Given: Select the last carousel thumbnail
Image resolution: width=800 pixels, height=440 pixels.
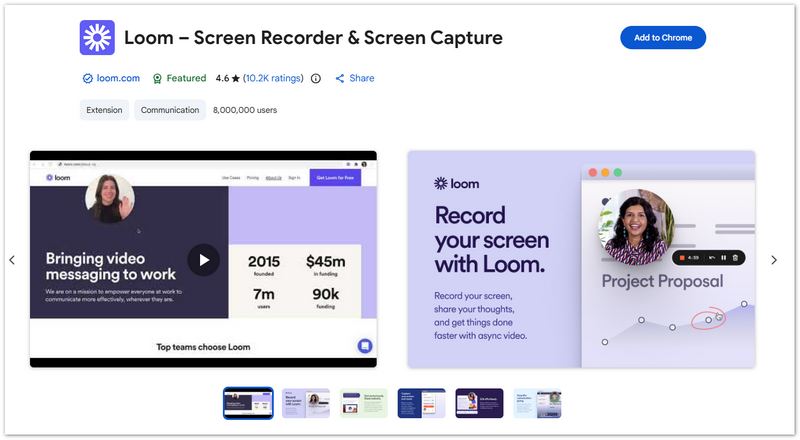Looking at the screenshot, I should pyautogui.click(x=537, y=403).
